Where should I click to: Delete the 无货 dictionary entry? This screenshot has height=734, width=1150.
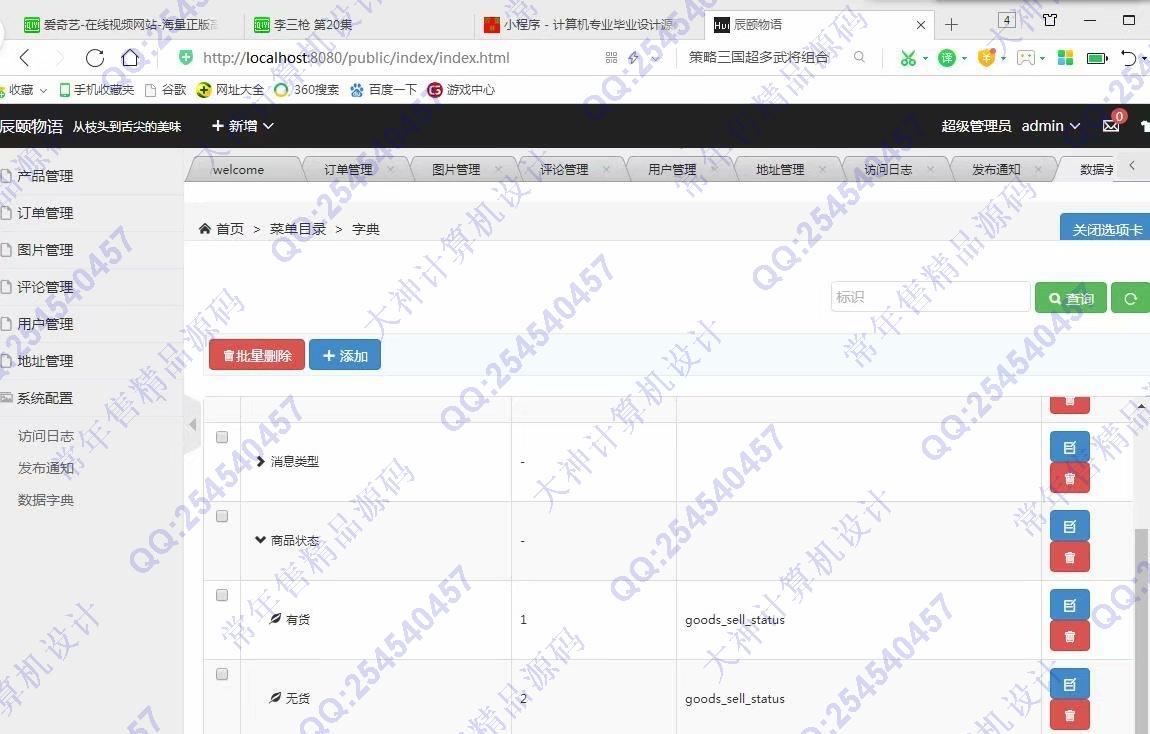click(x=1069, y=715)
